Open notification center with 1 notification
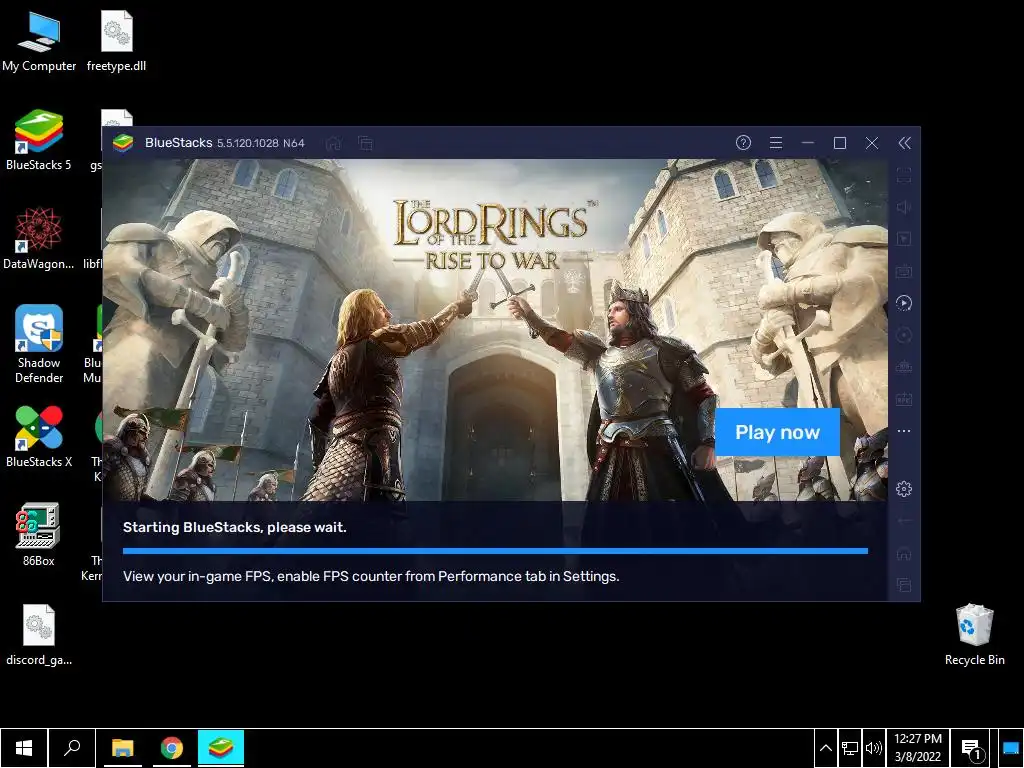Screen dimensions: 1024x768 [971, 748]
